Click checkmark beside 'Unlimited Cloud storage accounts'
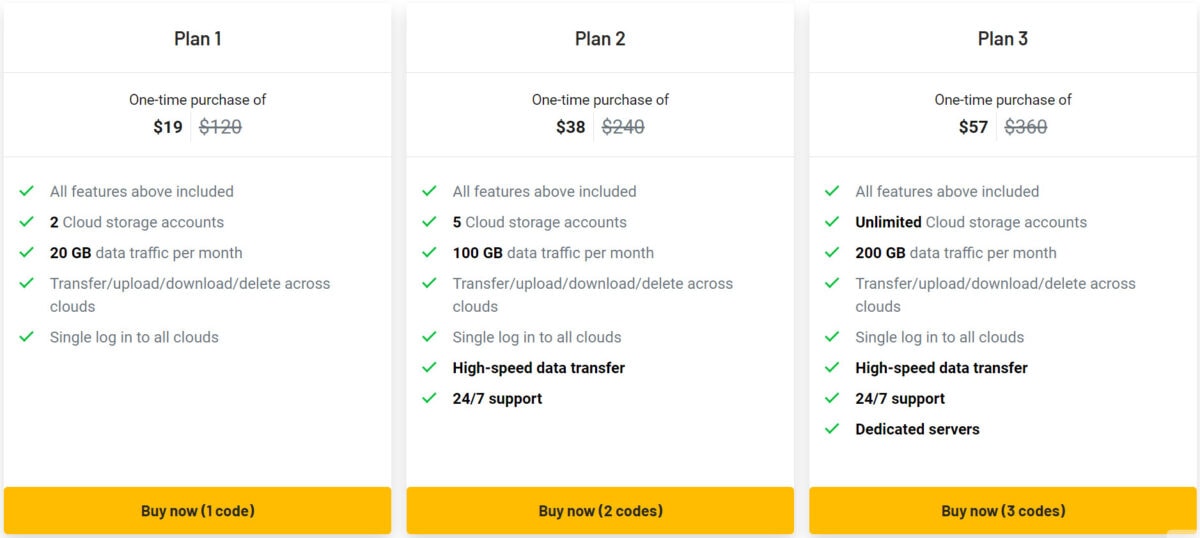Image resolution: width=1200 pixels, height=538 pixels. 833,222
